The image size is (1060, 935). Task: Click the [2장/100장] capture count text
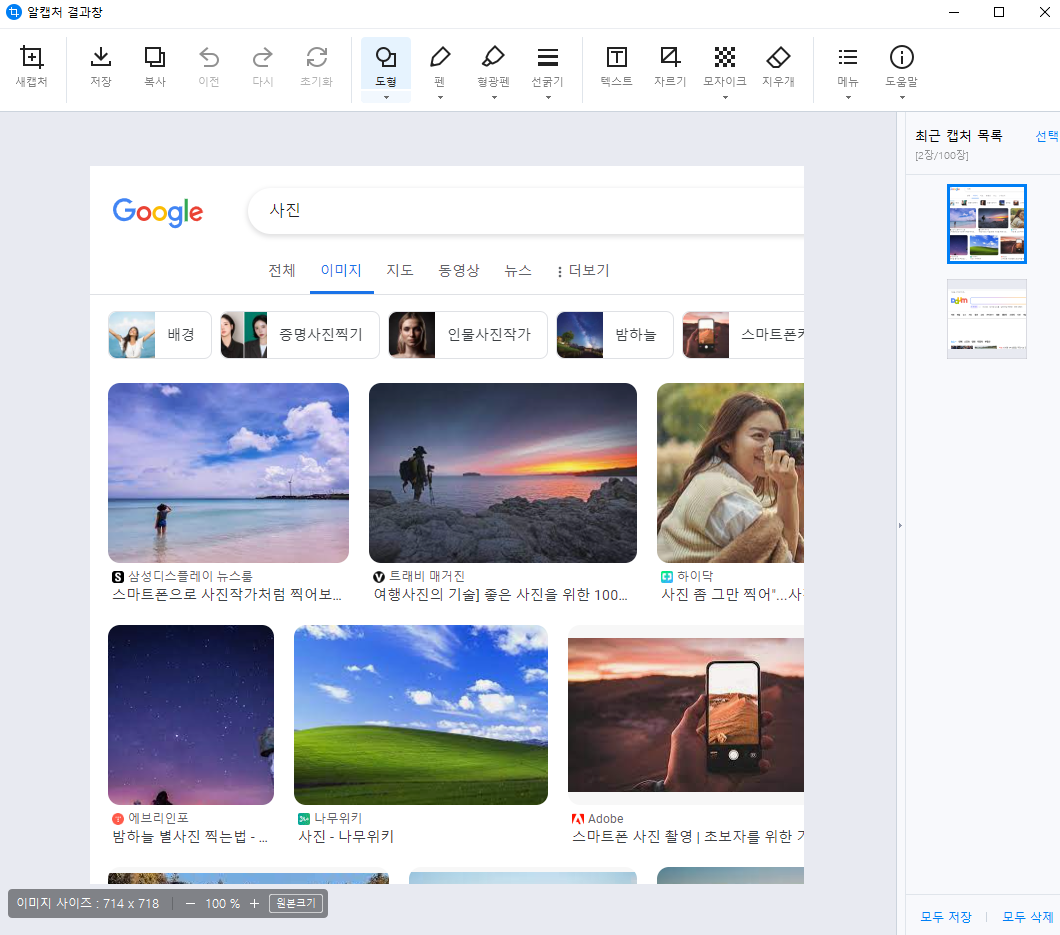pyautogui.click(x=942, y=155)
